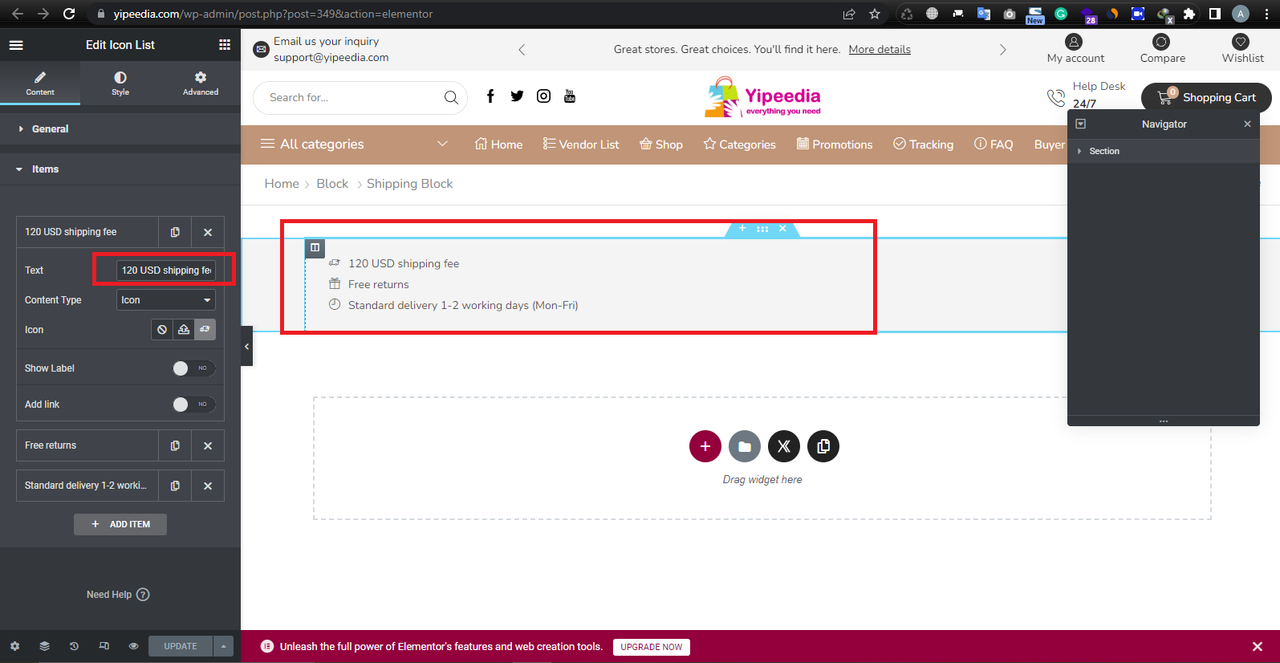Toggle expand-all in Navigator header
The height and width of the screenshot is (663, 1280).
point(1080,124)
